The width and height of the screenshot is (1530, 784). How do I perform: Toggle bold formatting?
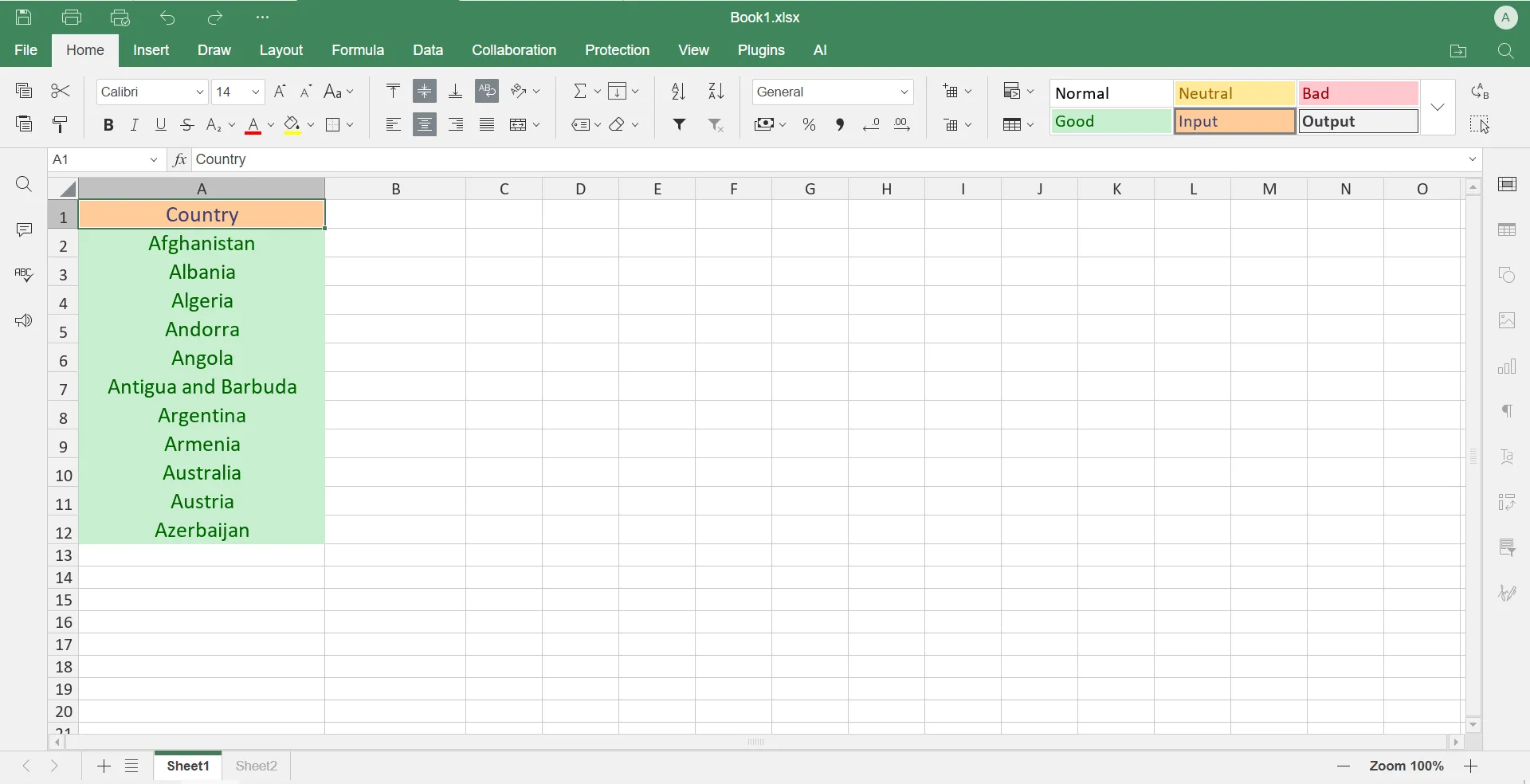point(108,124)
